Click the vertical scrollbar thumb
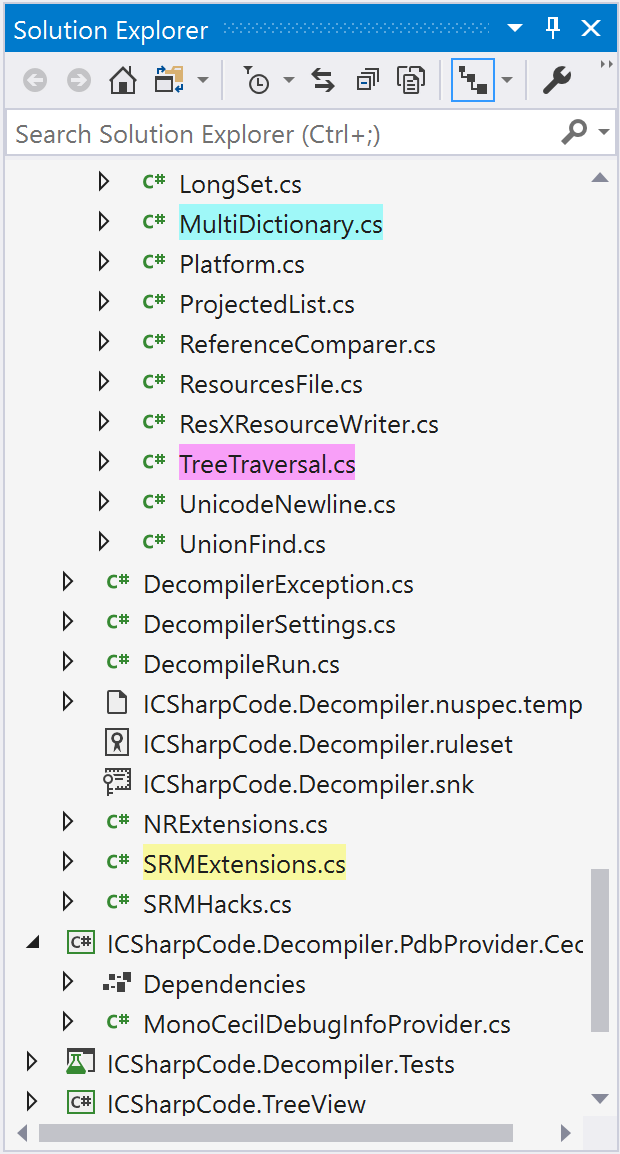This screenshot has height=1154, width=620. pyautogui.click(x=600, y=951)
